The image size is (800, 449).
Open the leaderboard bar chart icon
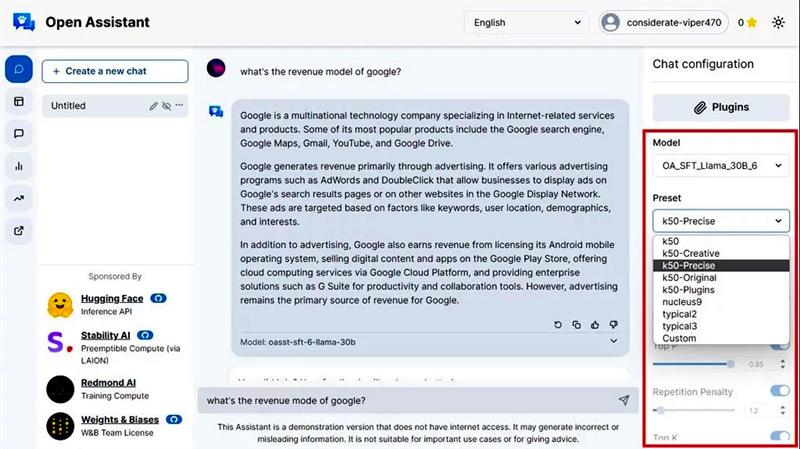coord(18,166)
